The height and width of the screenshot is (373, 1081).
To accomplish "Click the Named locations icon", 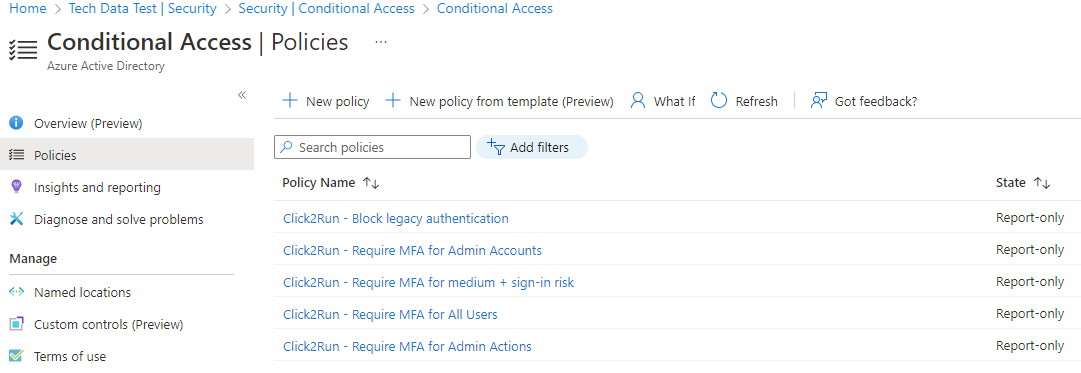I will click(16, 292).
